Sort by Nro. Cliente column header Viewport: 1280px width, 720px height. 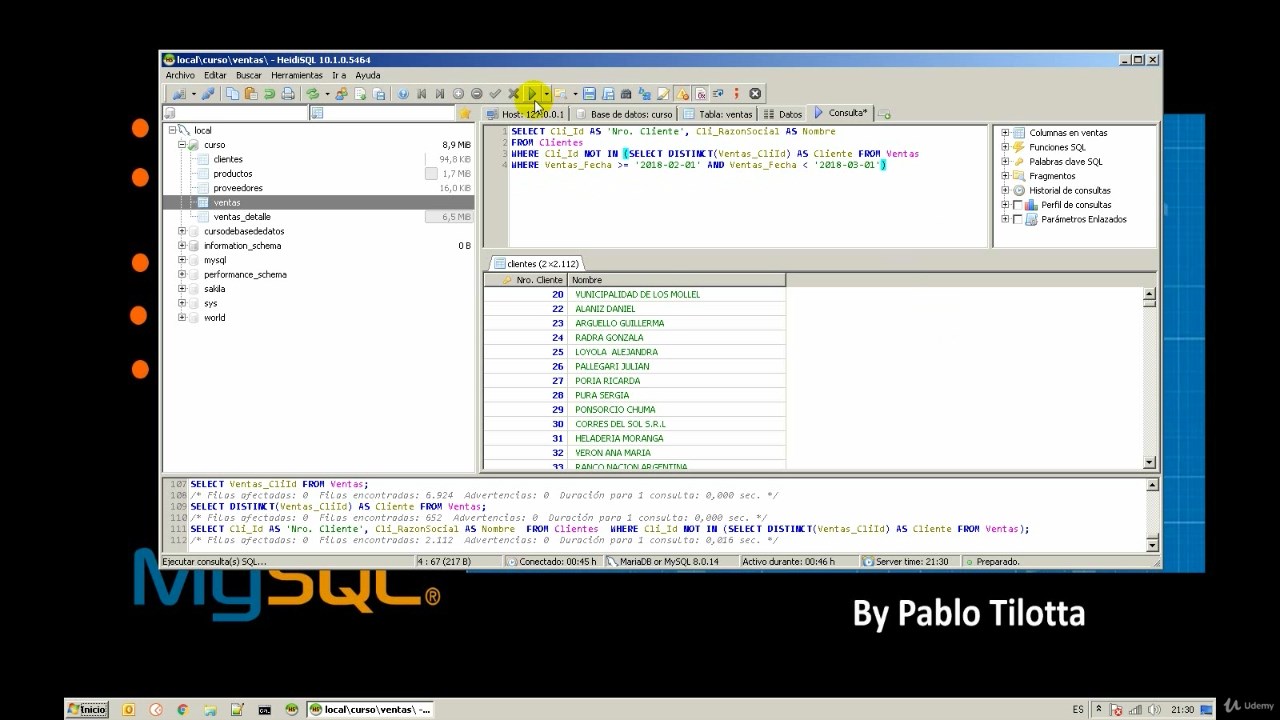526,280
